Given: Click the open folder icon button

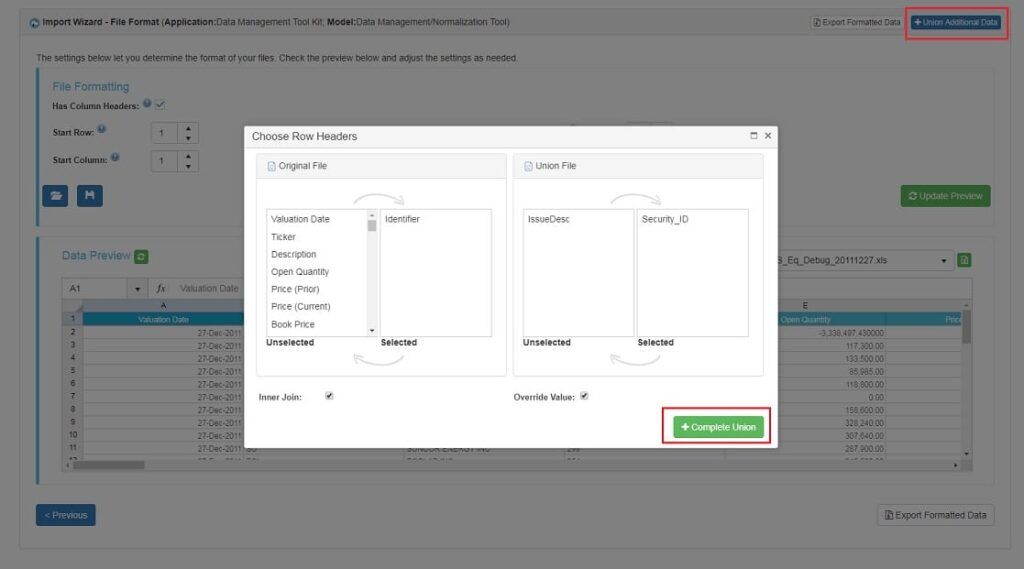Looking at the screenshot, I should 55,195.
